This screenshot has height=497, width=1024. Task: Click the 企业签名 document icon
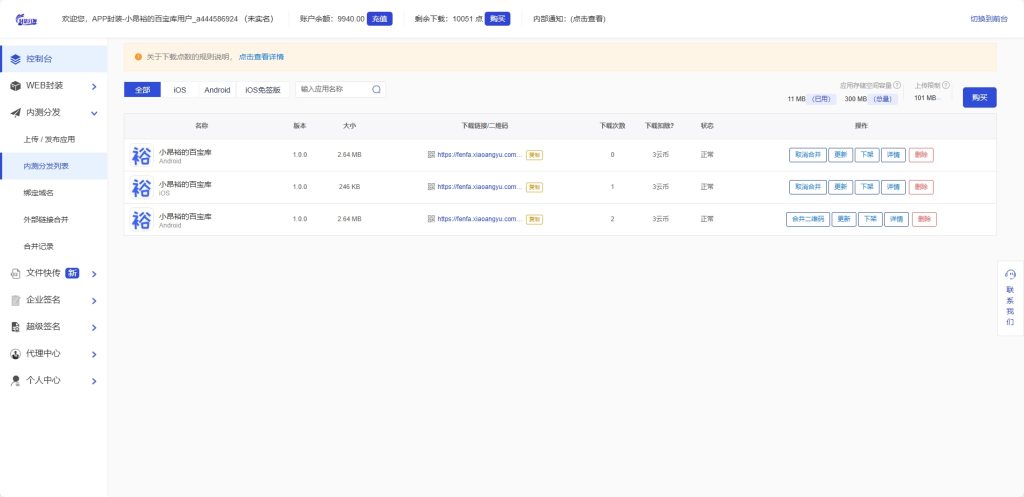coord(16,300)
